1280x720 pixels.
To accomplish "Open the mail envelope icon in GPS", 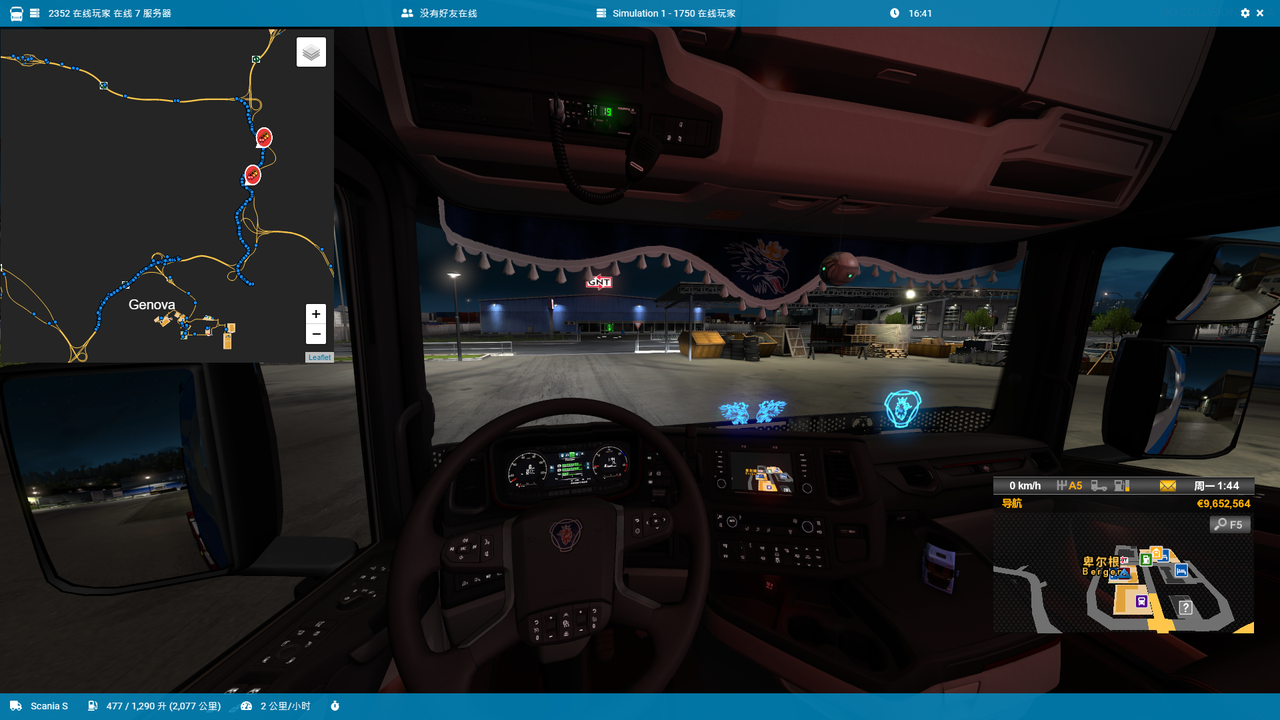I will (1168, 486).
